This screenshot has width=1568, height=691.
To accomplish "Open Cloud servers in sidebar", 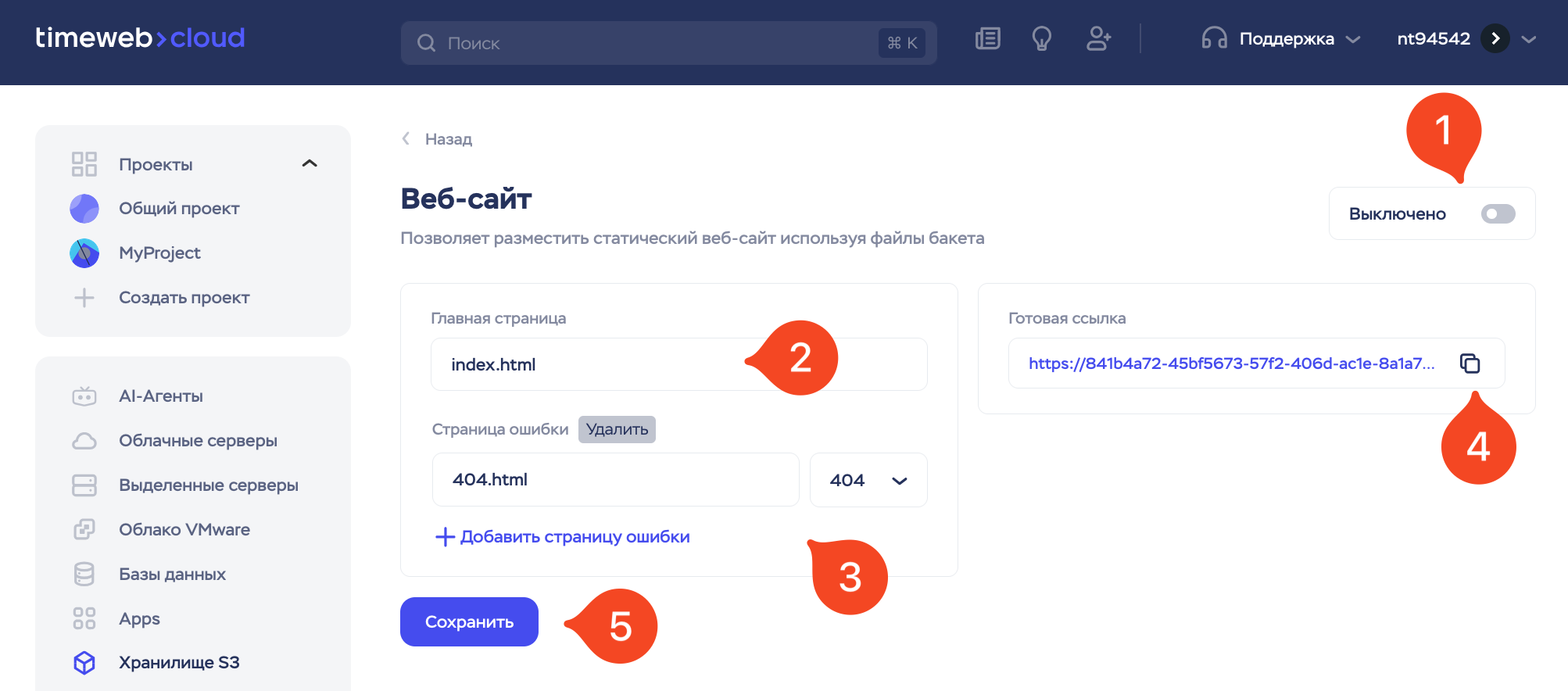I will 198,441.
